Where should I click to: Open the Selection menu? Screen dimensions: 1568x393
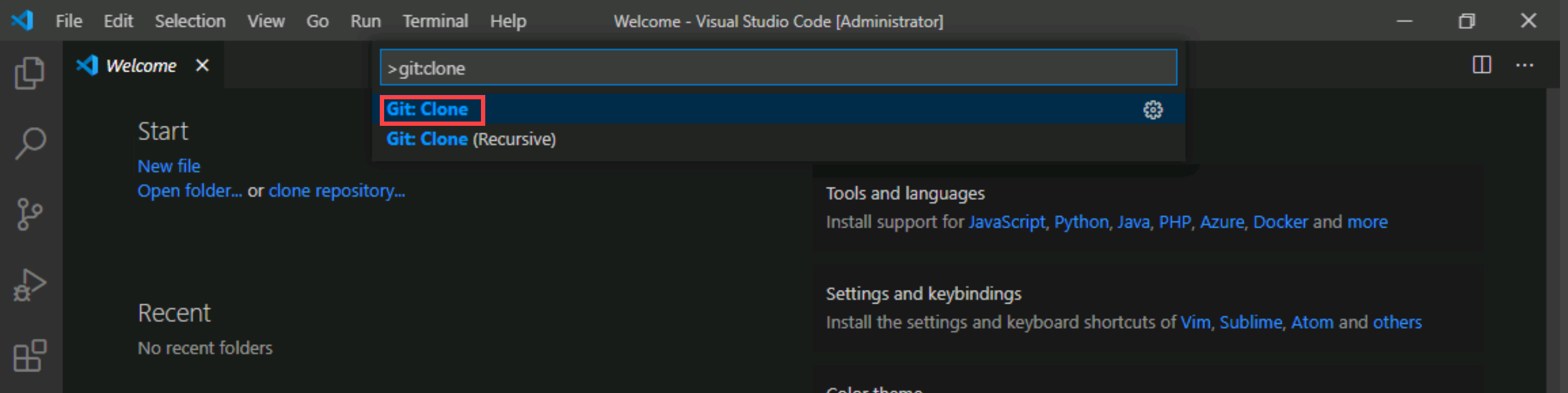[190, 21]
